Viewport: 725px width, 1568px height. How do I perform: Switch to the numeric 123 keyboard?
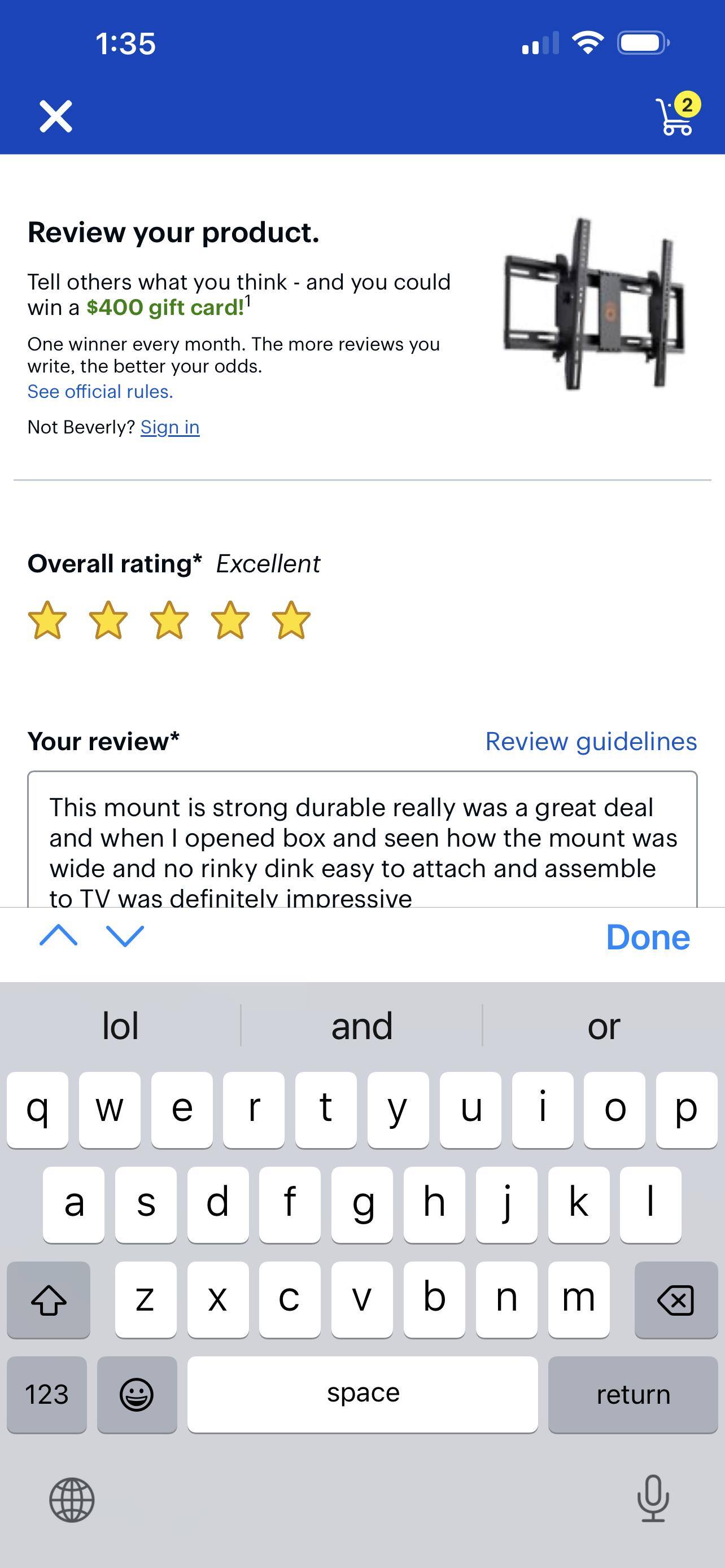click(x=47, y=1394)
